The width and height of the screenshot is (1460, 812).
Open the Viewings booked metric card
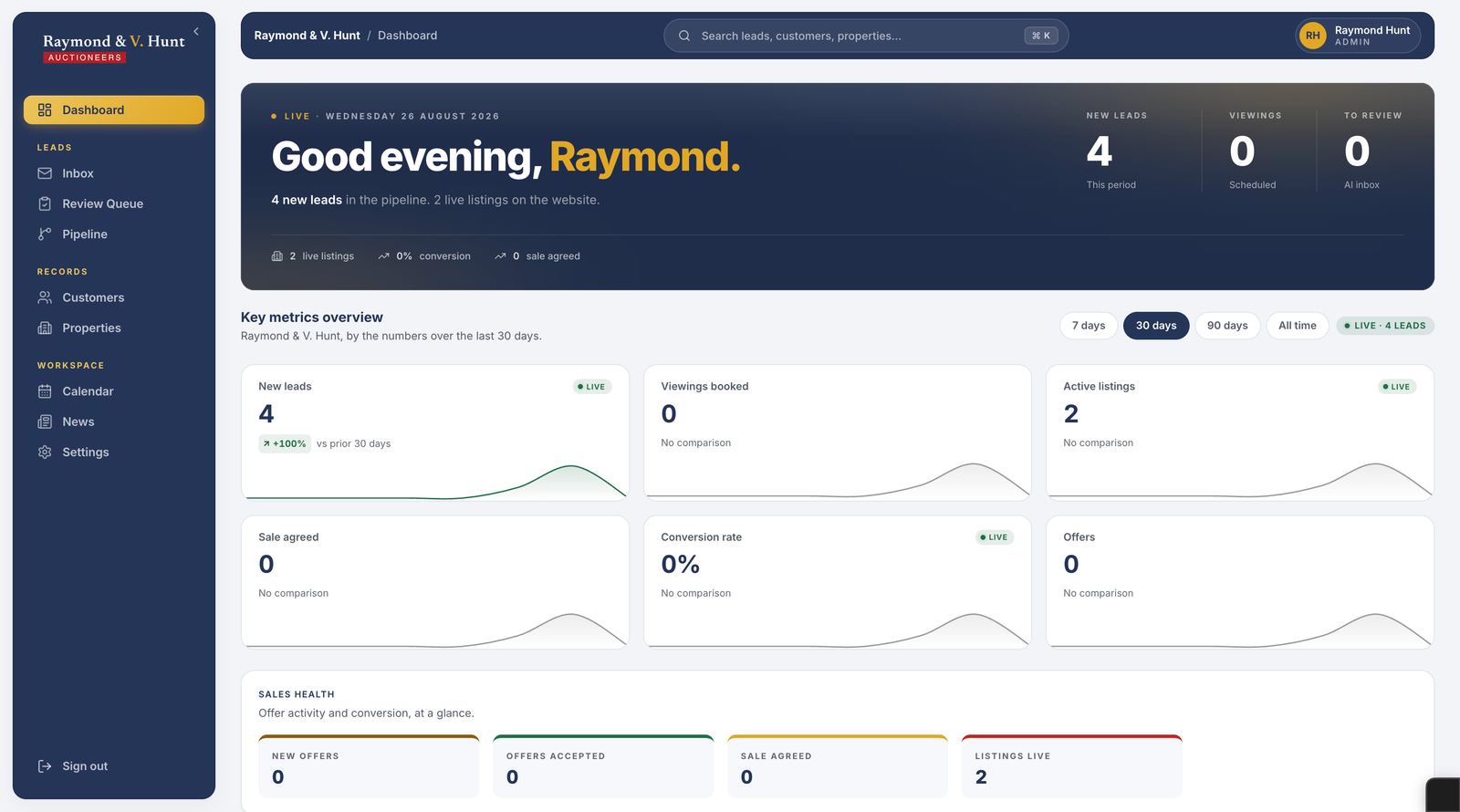(x=838, y=432)
